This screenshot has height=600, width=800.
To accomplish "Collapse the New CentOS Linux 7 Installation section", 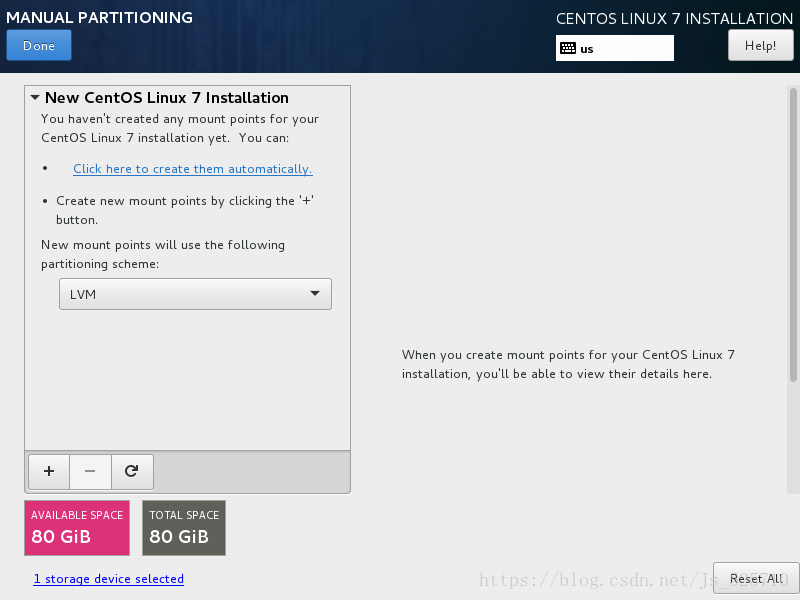I will pyautogui.click(x=35, y=97).
